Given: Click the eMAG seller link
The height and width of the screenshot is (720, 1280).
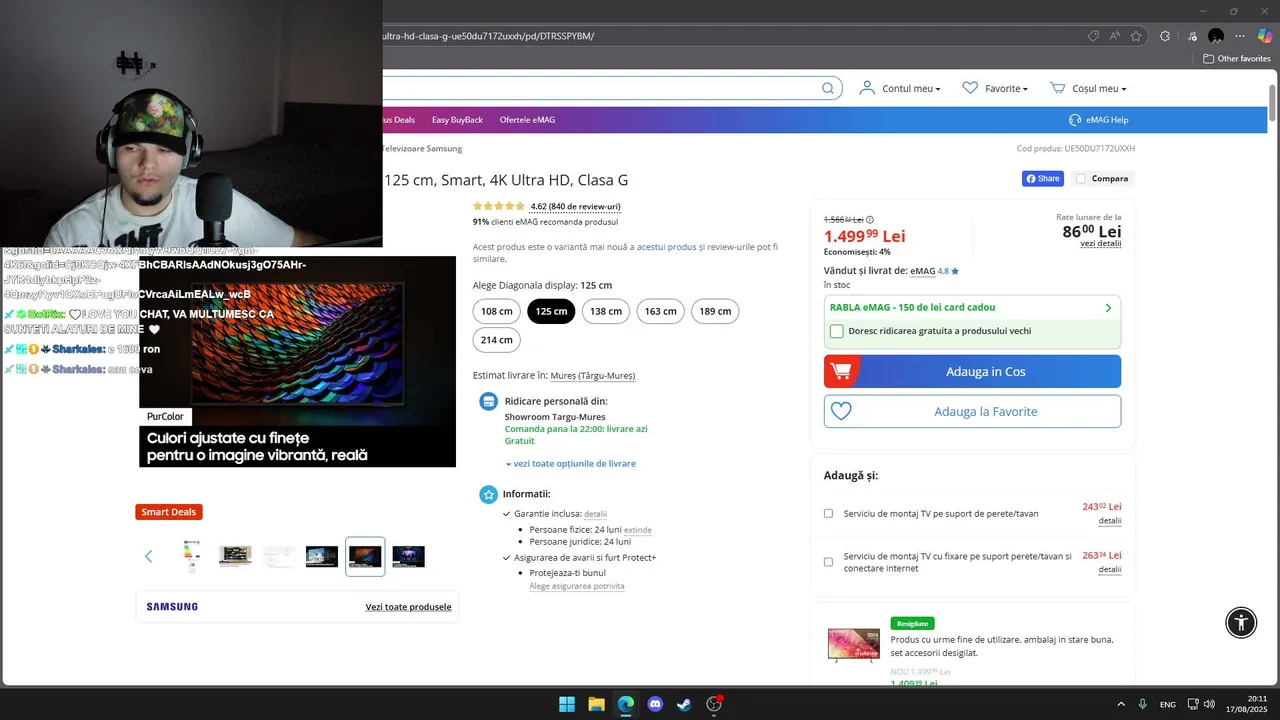Looking at the screenshot, I should coord(923,271).
